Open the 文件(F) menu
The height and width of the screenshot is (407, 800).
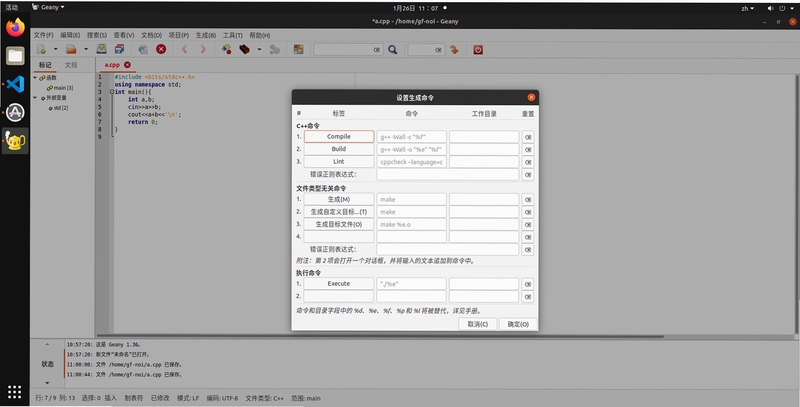pos(43,35)
